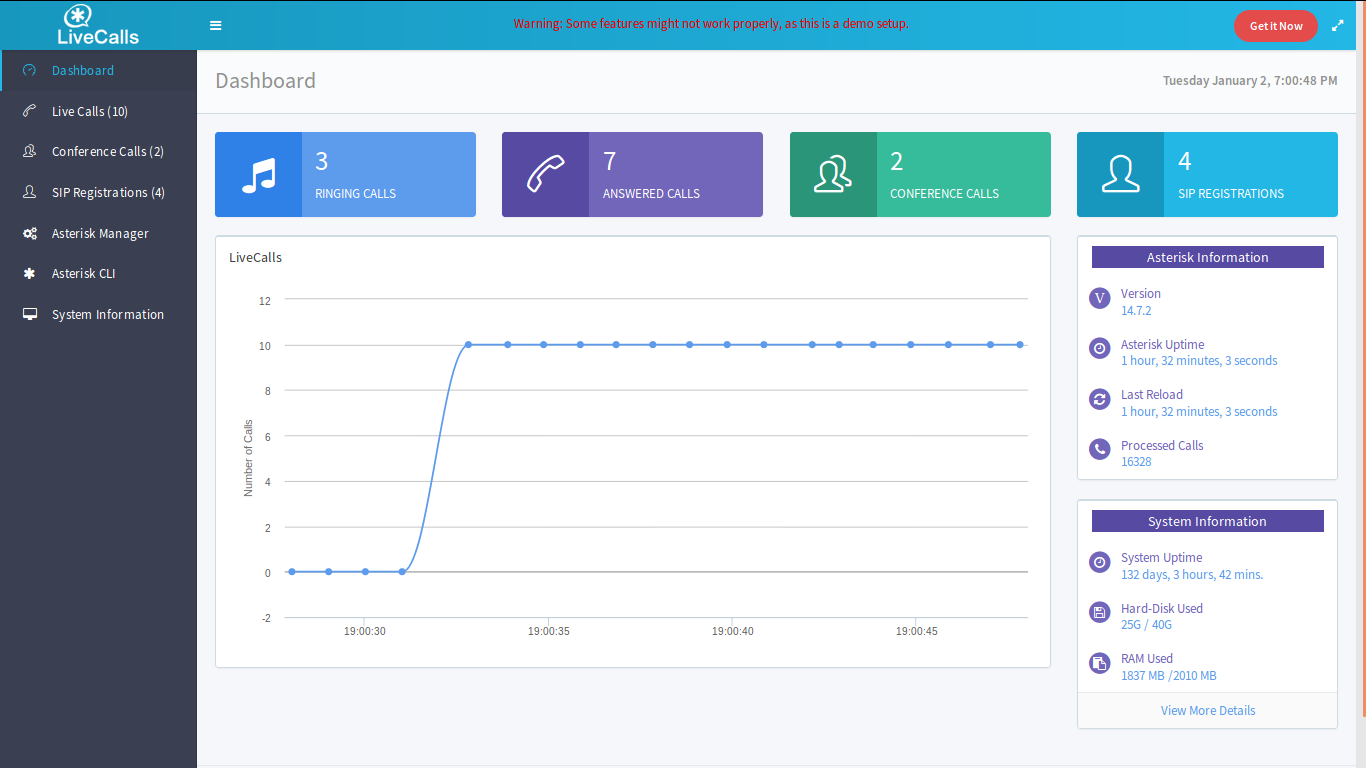The image size is (1366, 768).
Task: Click the System Information panel header
Action: [1208, 521]
